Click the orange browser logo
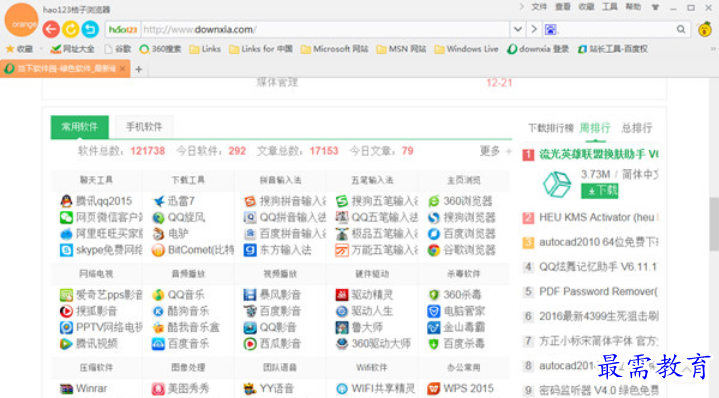This screenshot has width=719, height=398. coord(22,20)
